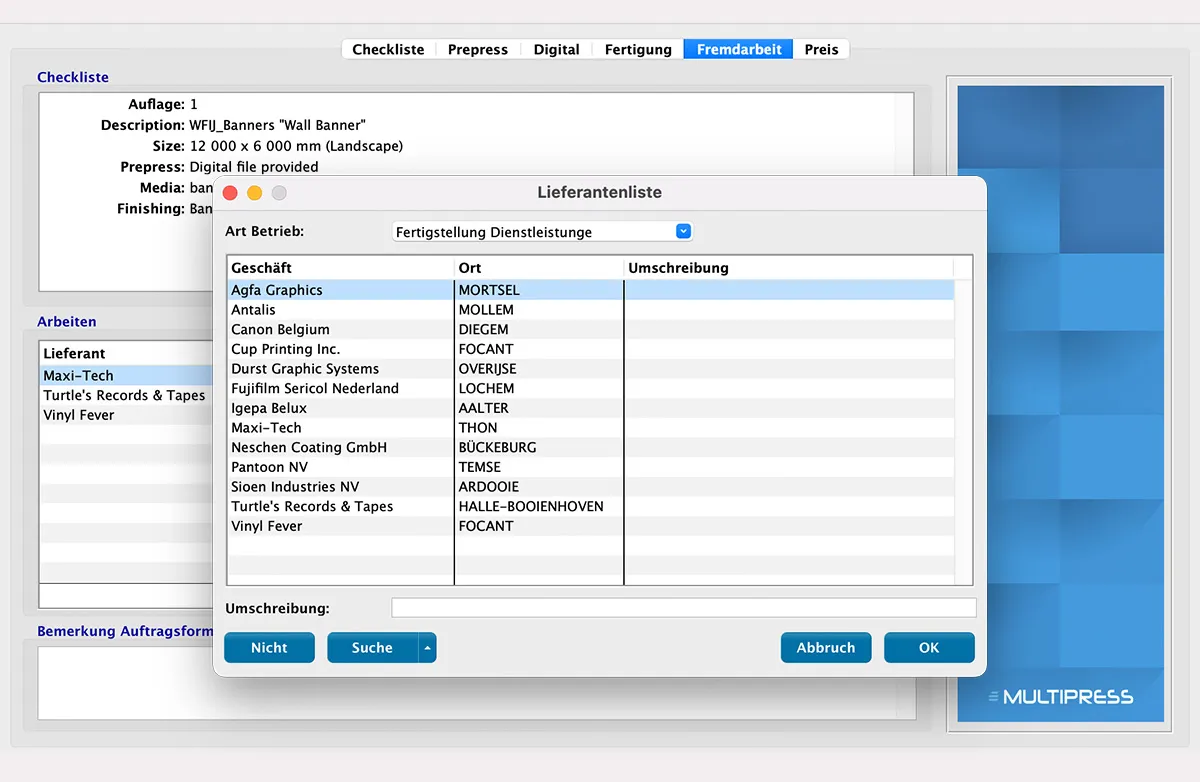1200x782 pixels.
Task: Click the Umschreibung input field
Action: [683, 608]
